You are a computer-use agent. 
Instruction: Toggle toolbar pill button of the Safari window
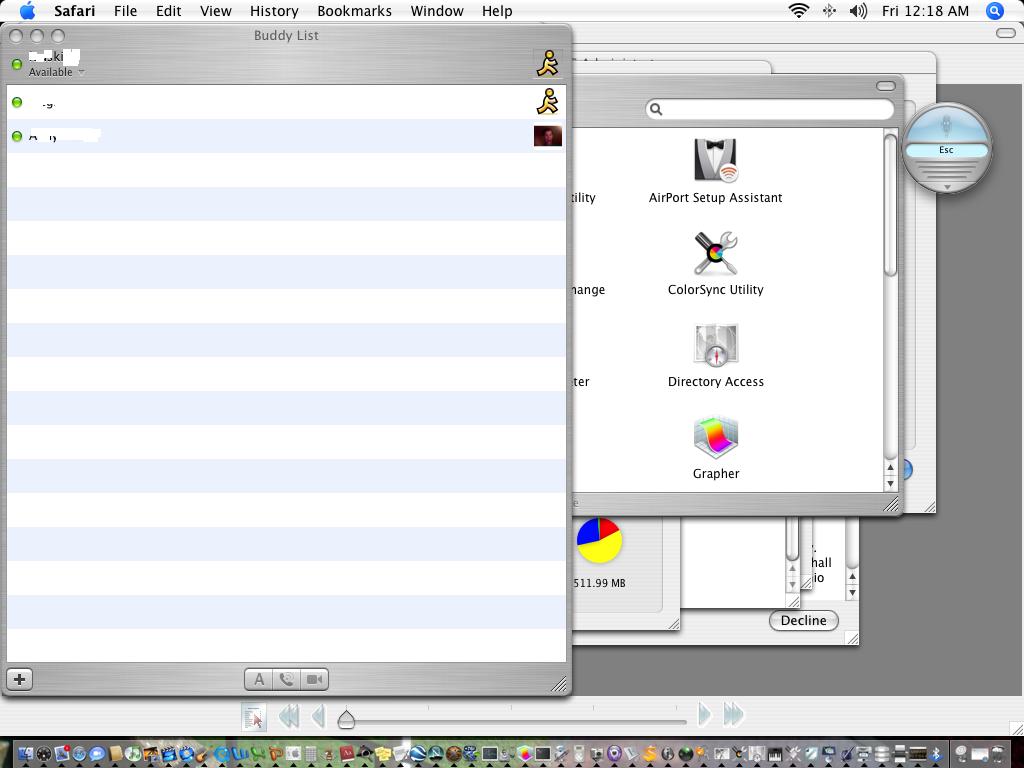click(1006, 33)
